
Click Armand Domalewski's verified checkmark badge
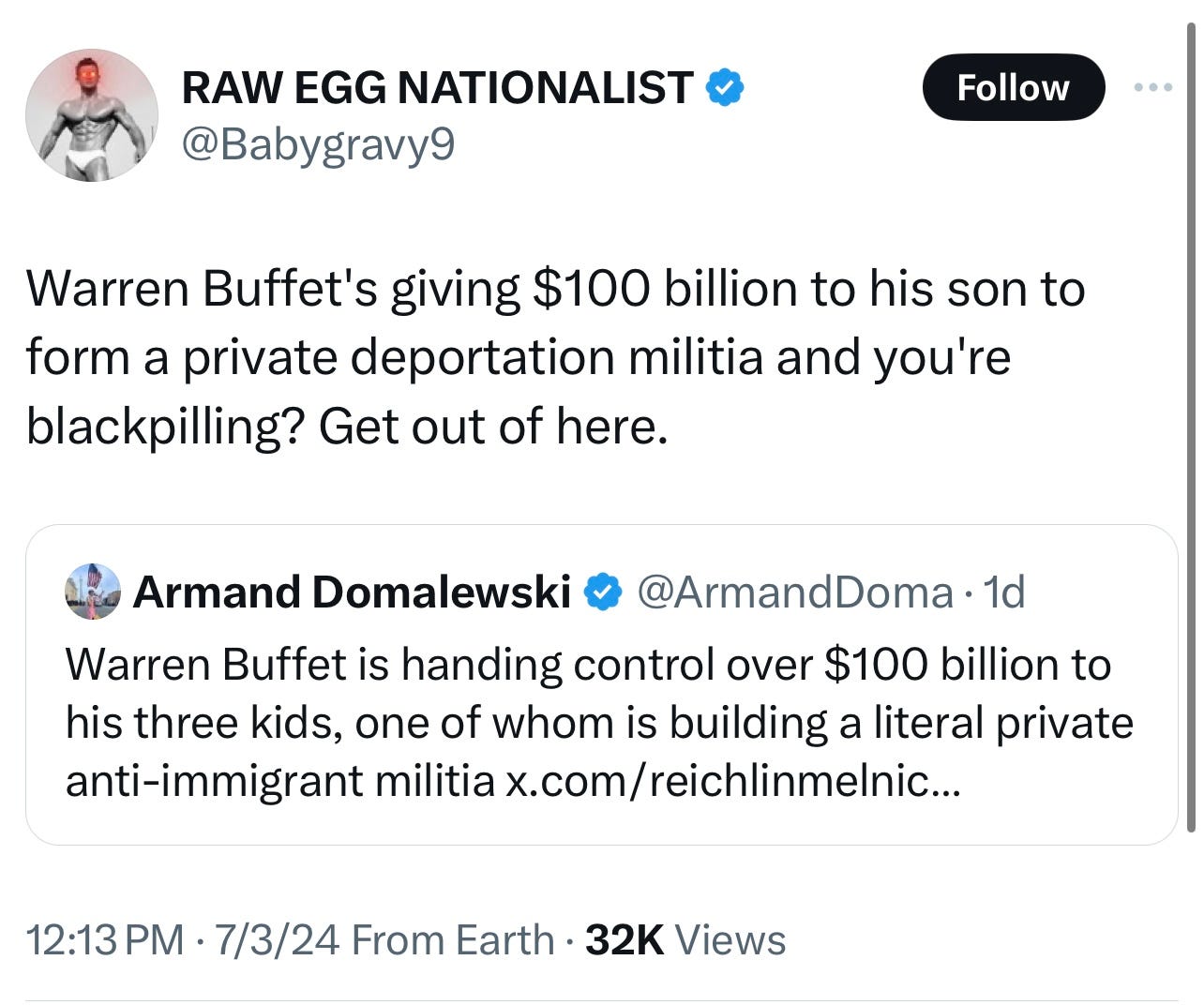603,592
